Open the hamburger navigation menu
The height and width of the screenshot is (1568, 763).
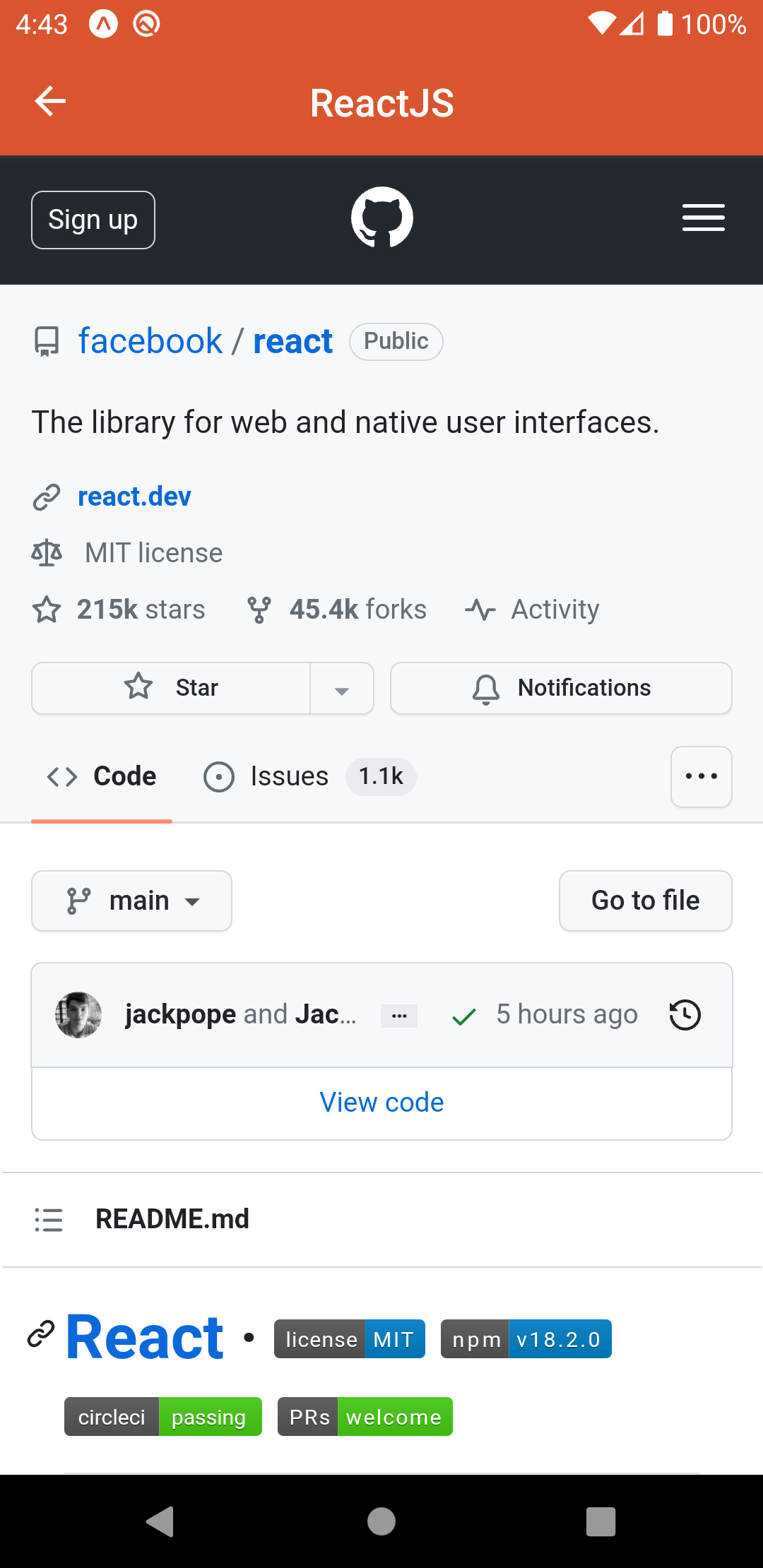click(x=704, y=218)
